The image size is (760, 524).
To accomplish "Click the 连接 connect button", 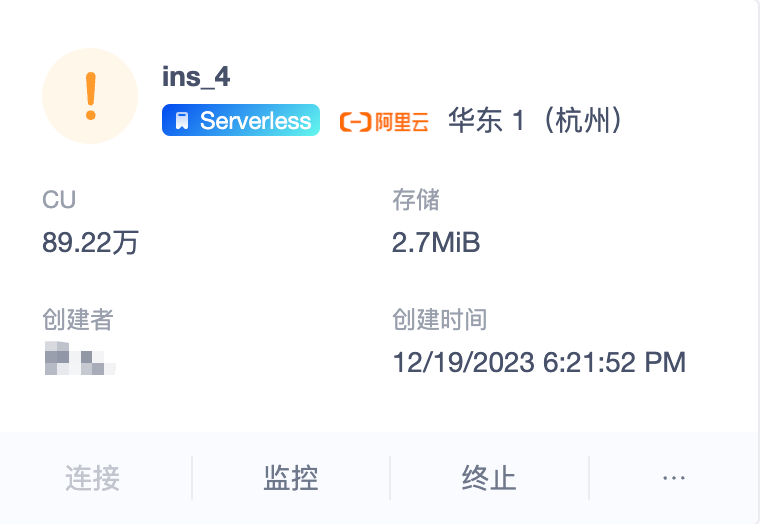I will pos(93,478).
